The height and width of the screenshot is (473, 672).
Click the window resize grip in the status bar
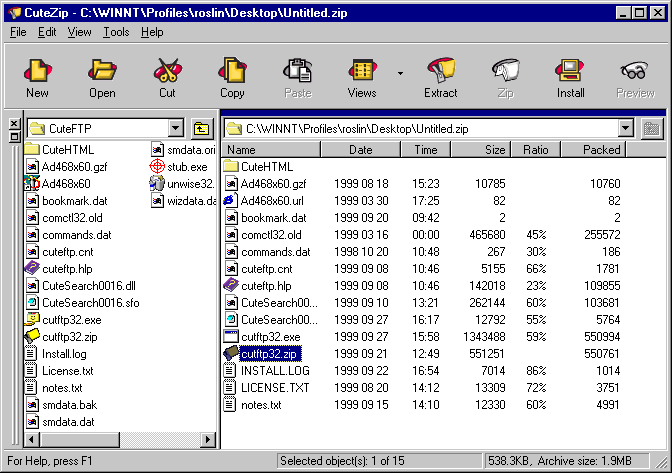tap(661, 461)
